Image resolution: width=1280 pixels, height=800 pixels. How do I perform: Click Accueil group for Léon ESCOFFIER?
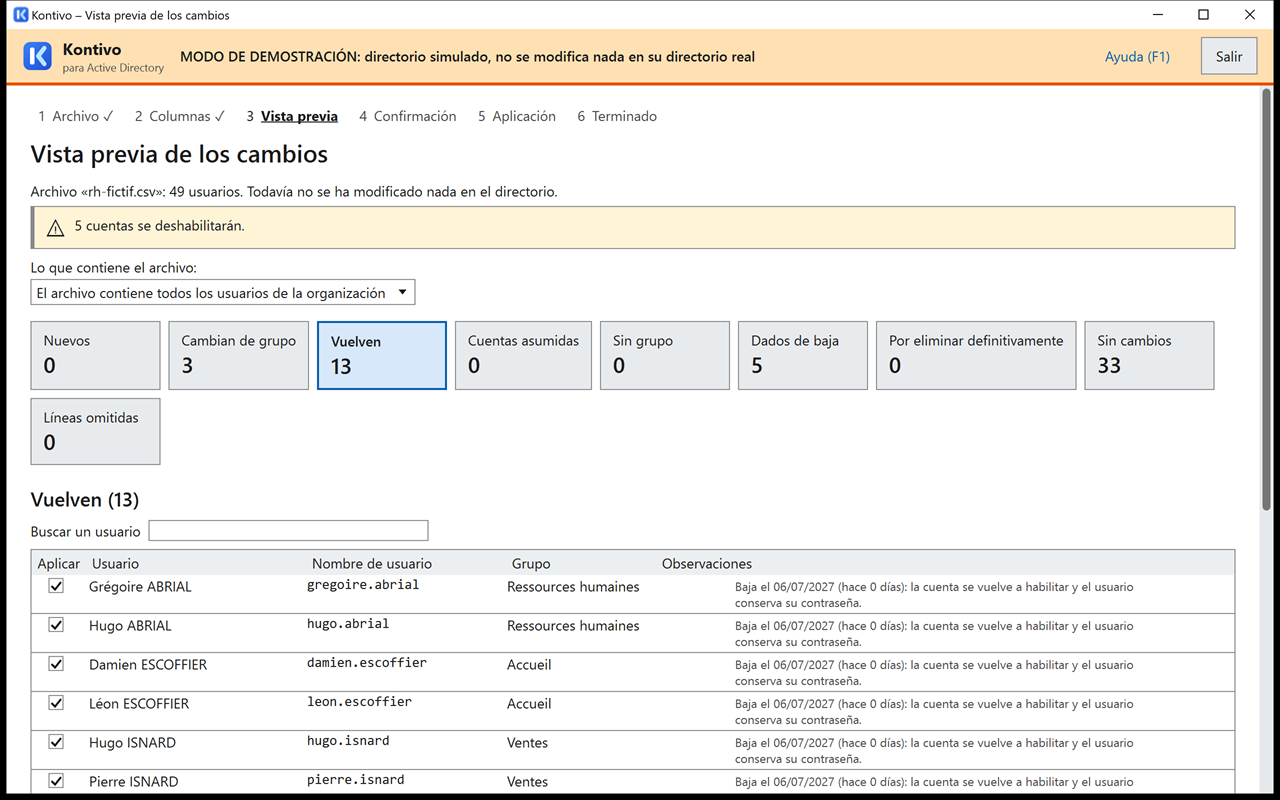[529, 703]
